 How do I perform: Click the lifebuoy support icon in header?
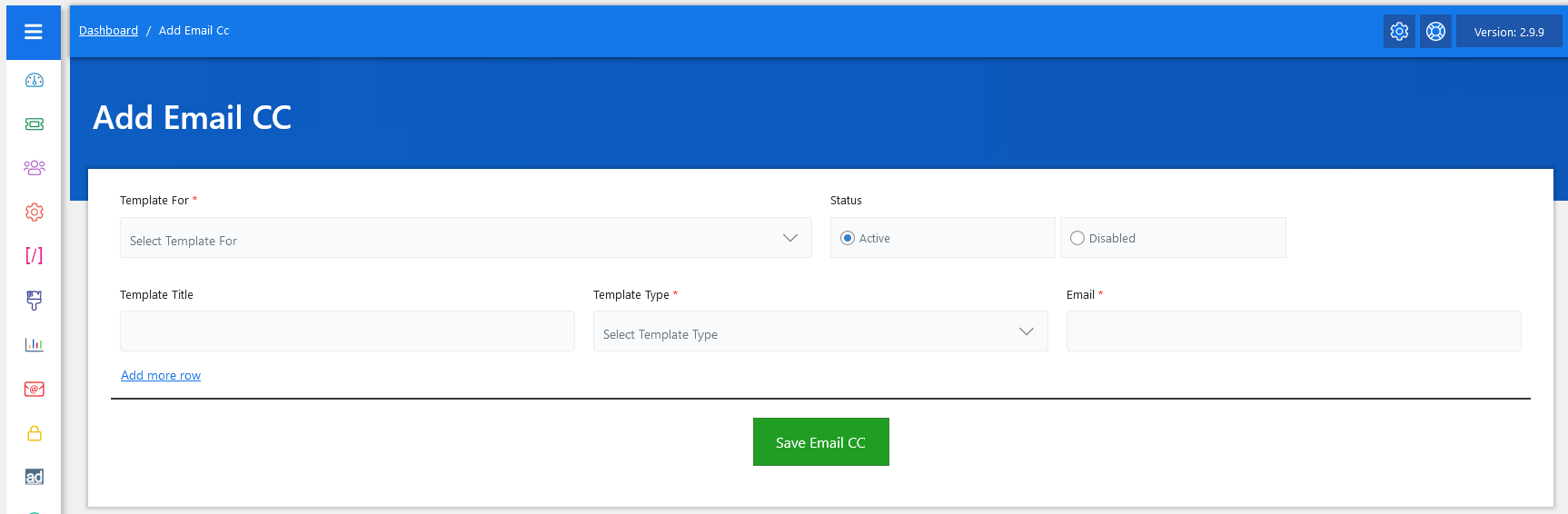point(1435,32)
